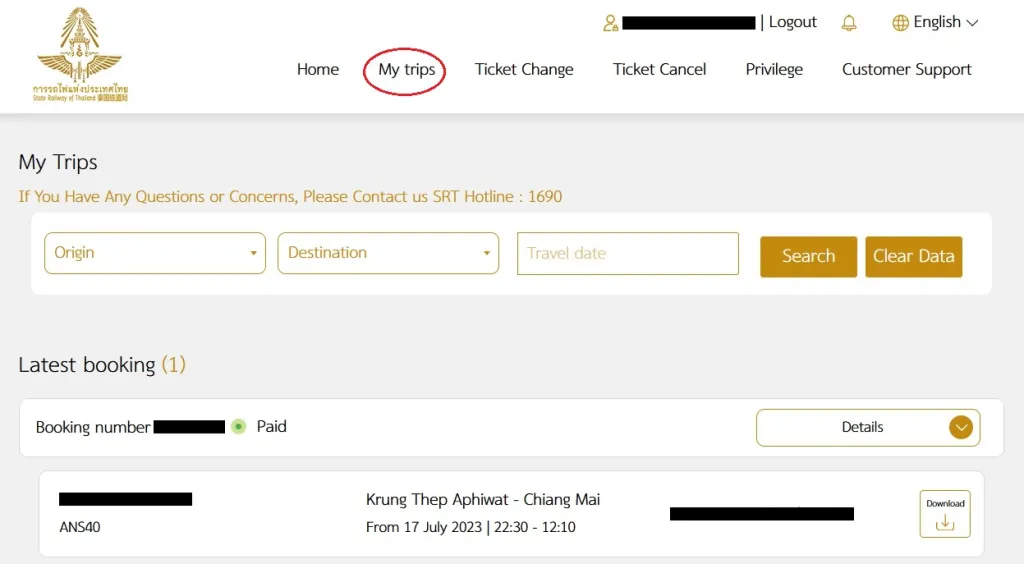Image resolution: width=1024 pixels, height=564 pixels.
Task: Go to the Home menu item
Action: (318, 69)
